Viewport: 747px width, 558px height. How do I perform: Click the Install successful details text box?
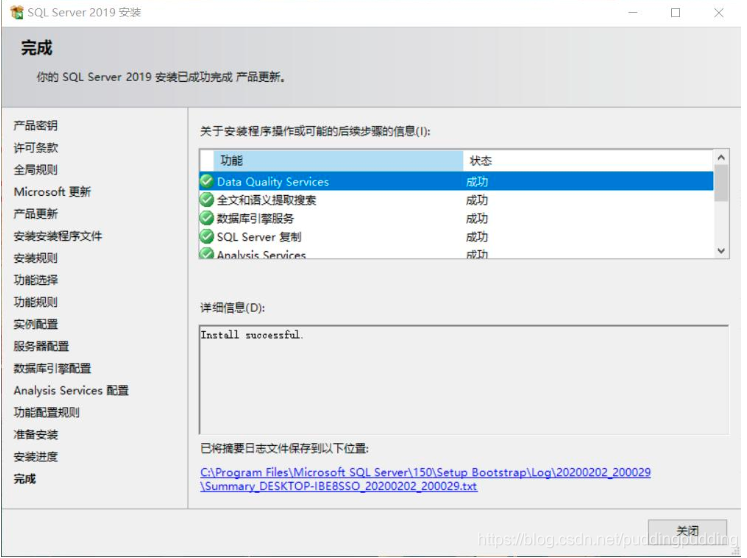[464, 380]
